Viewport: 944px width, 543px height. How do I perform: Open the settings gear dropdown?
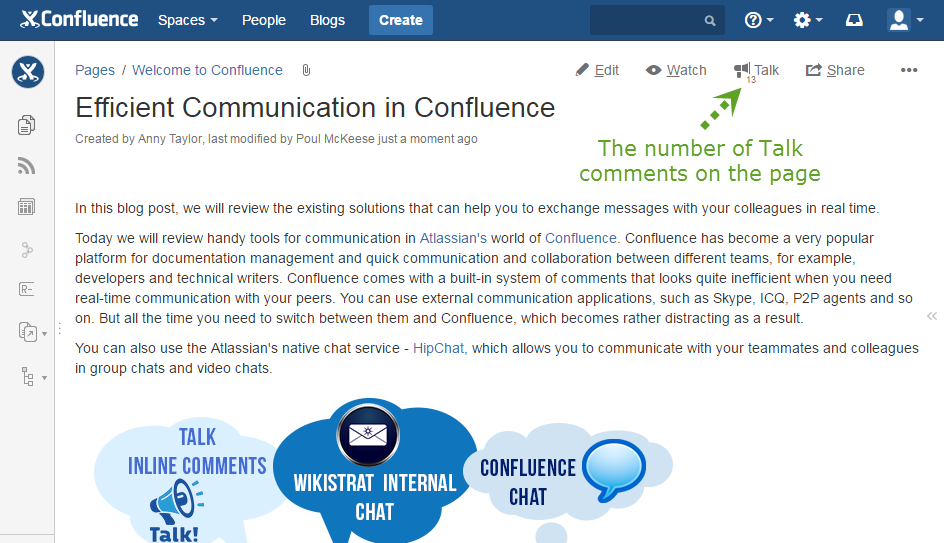[x=807, y=20]
